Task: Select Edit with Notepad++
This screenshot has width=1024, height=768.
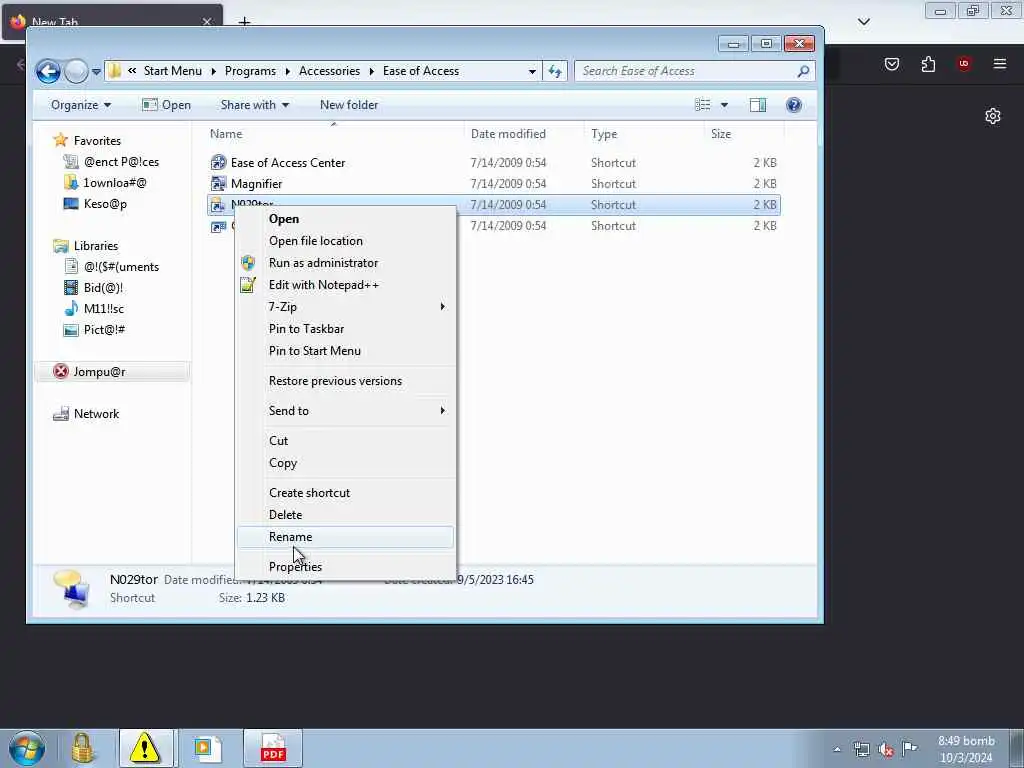Action: click(x=345, y=285)
